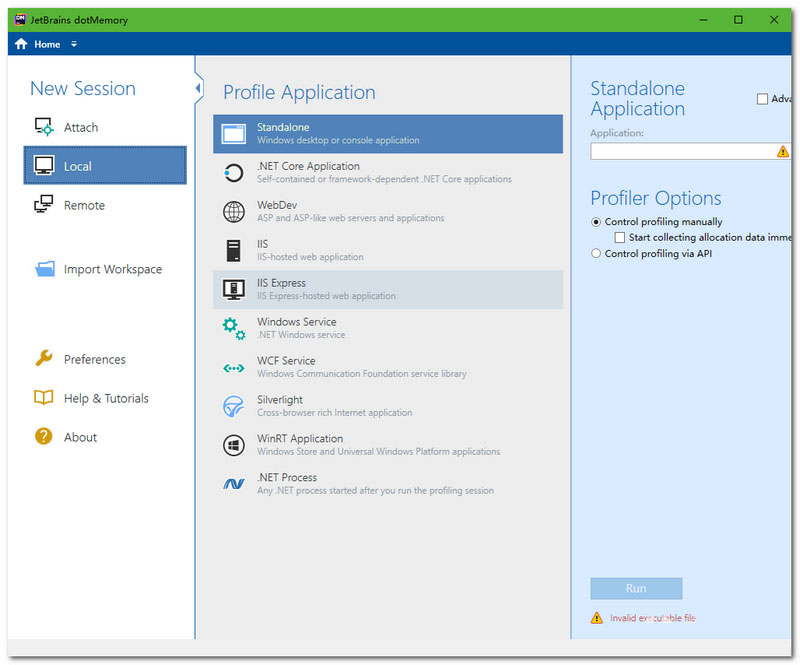Click the IIS server icon

(x=234, y=251)
